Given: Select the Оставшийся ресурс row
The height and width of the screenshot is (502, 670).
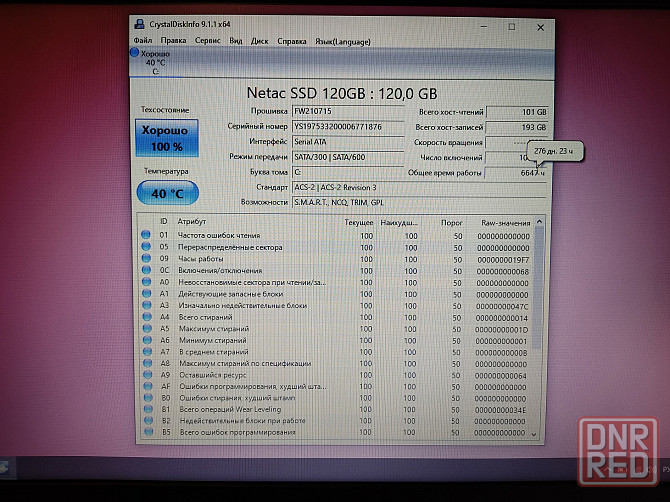Looking at the screenshot, I should pos(335,375).
